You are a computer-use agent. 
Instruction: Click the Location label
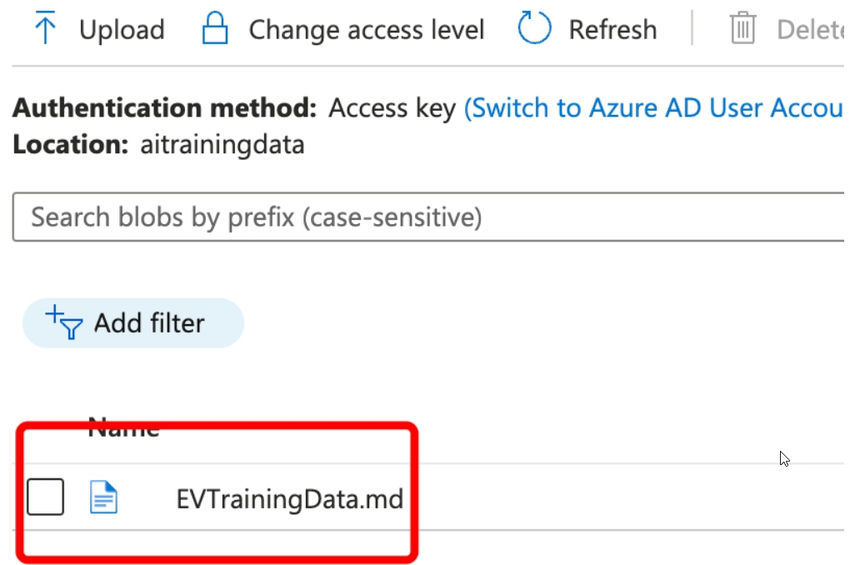click(70, 144)
